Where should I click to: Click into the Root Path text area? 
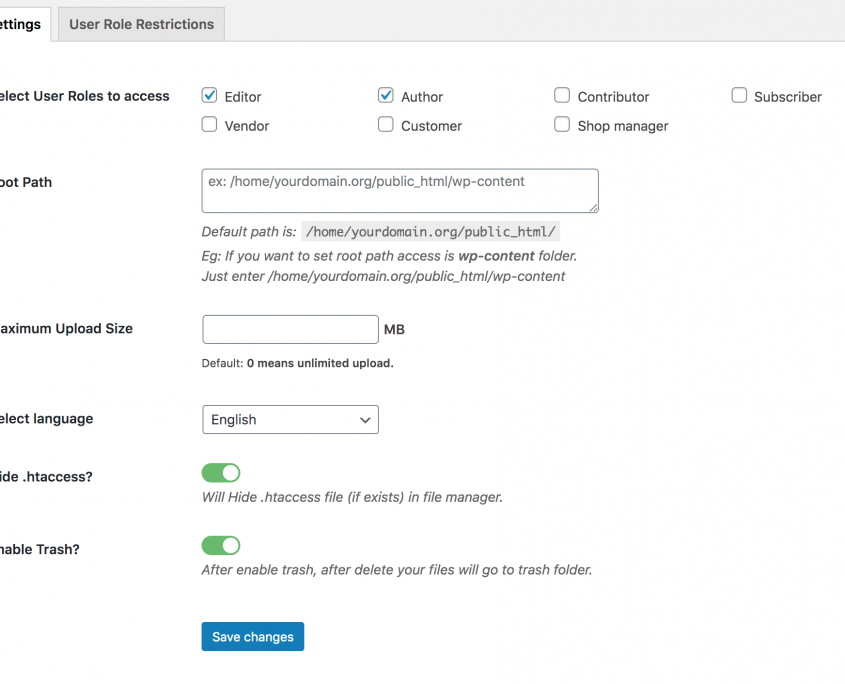(x=399, y=190)
